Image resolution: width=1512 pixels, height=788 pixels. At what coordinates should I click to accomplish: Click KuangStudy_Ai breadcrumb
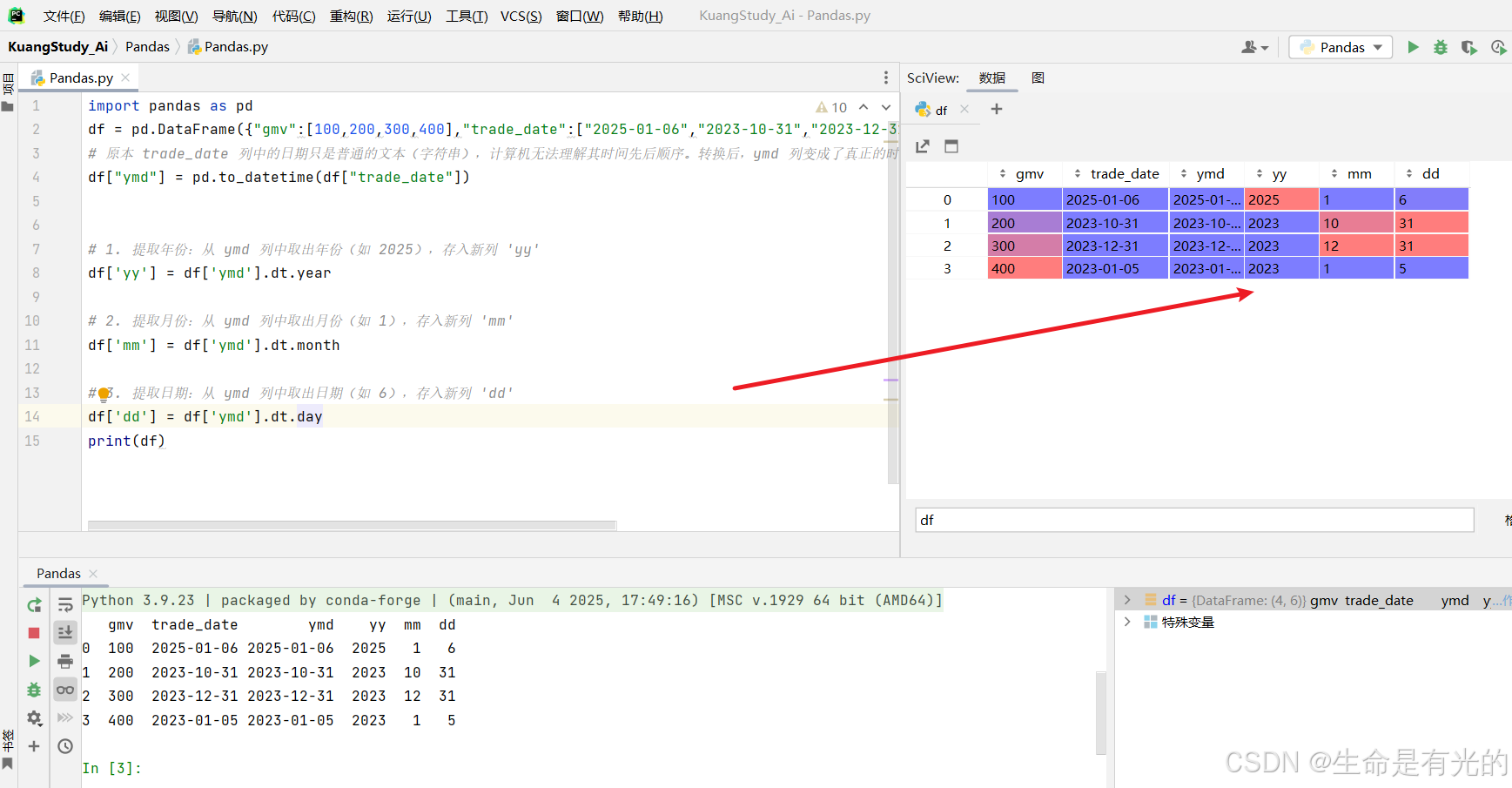coord(57,47)
